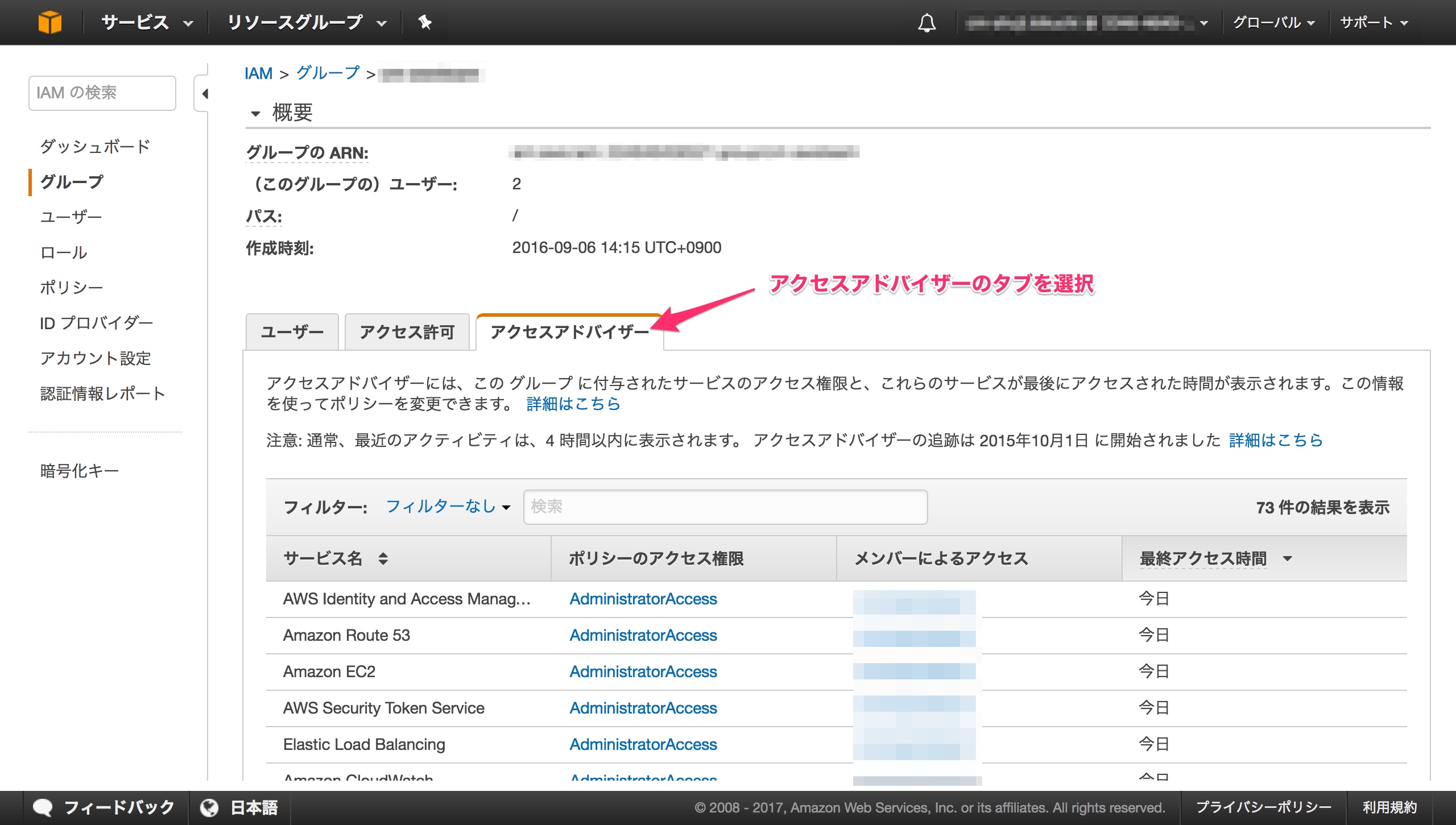Click the 73 件の結果を表示 count text
This screenshot has width=1456, height=825.
(1323, 507)
